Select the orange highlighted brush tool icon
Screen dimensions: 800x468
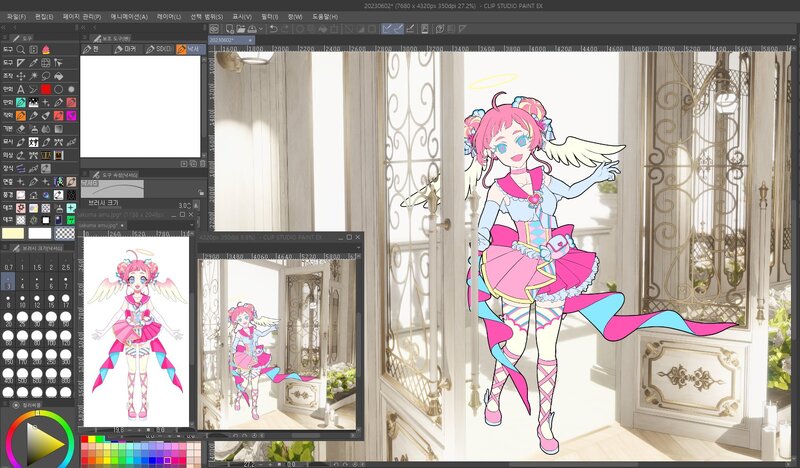pyautogui.click(x=21, y=116)
